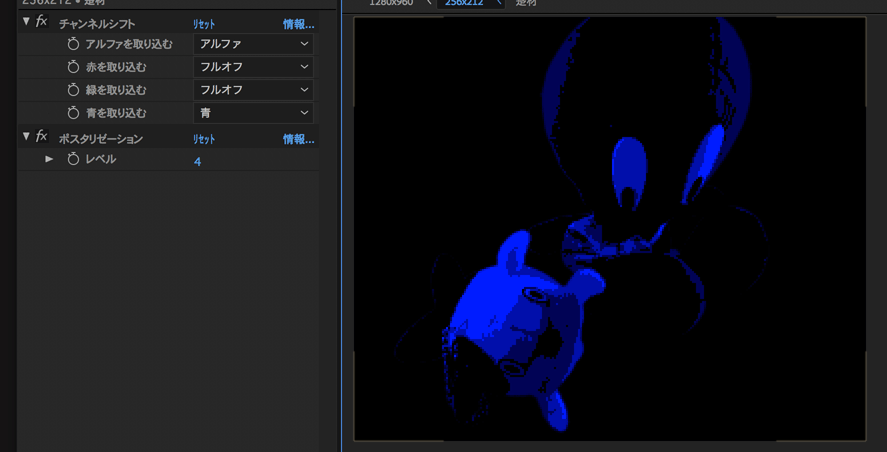Reset the チャンネルシフト effect
The width and height of the screenshot is (887, 452).
[204, 24]
